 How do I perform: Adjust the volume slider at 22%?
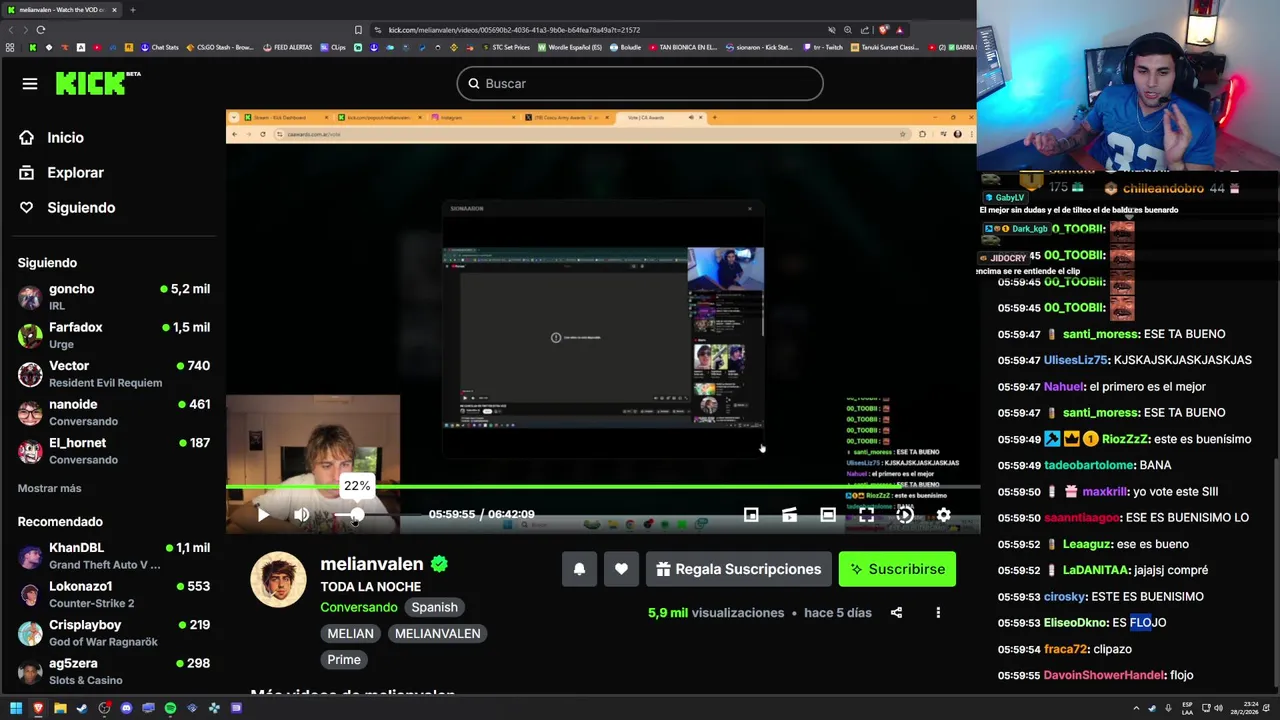(356, 515)
